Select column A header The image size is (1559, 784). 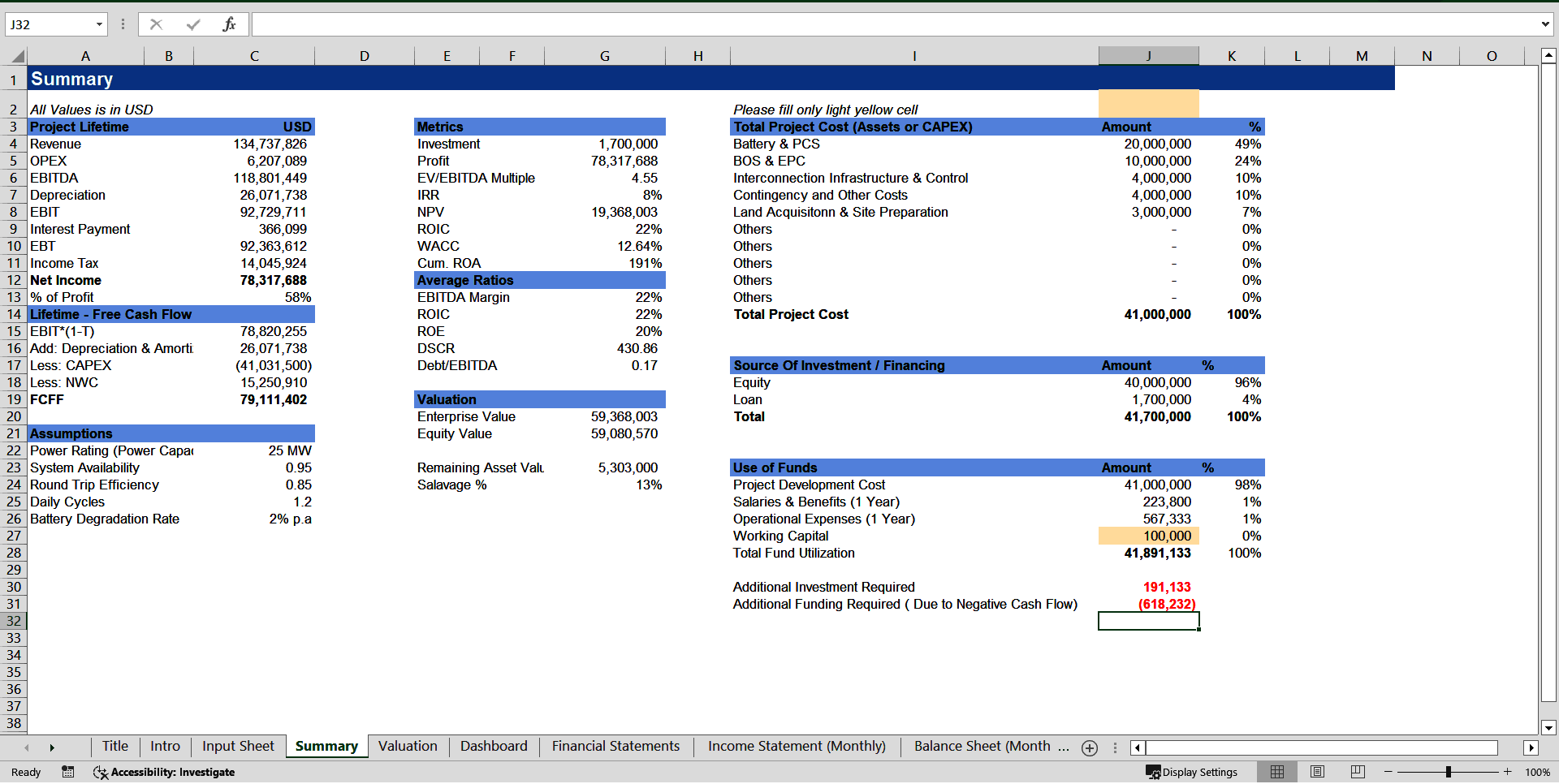coord(85,56)
